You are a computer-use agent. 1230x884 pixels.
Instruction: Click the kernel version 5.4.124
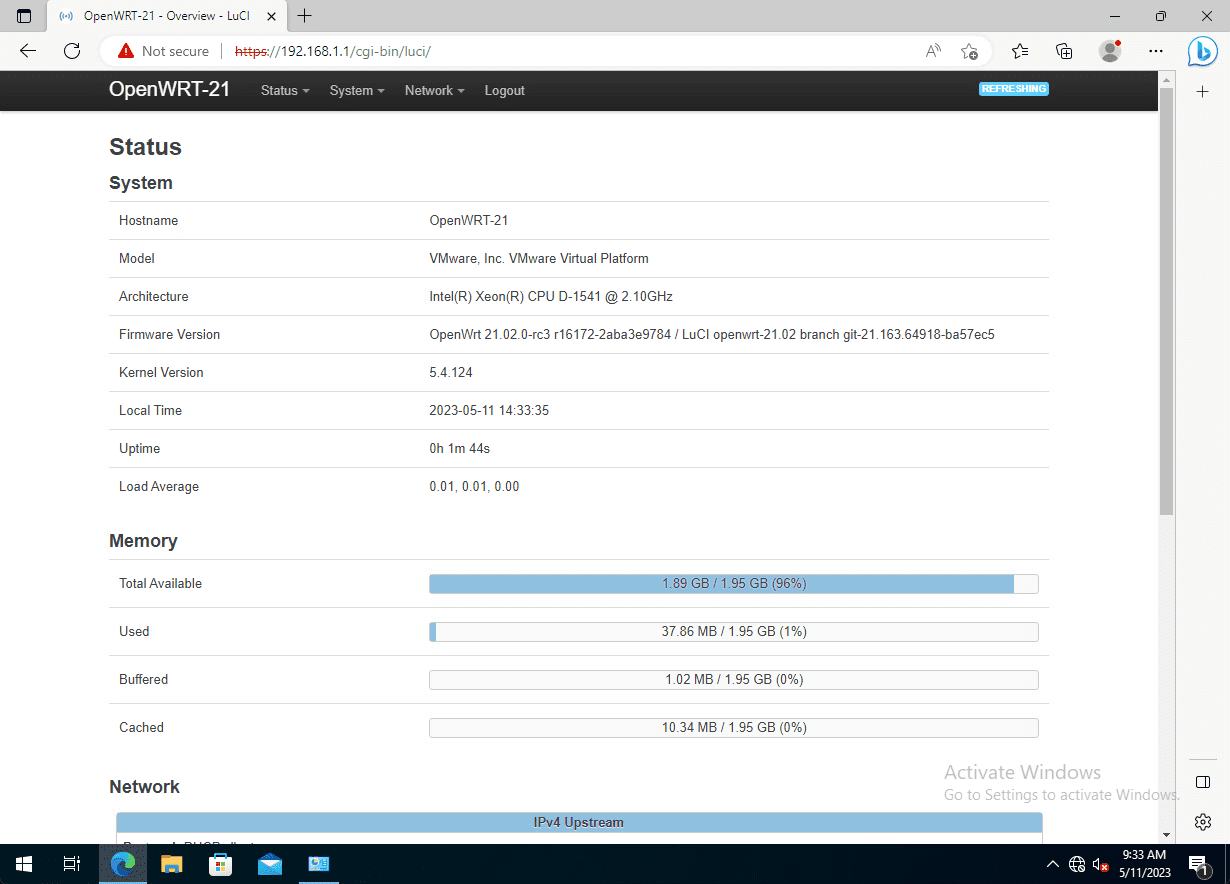point(451,372)
